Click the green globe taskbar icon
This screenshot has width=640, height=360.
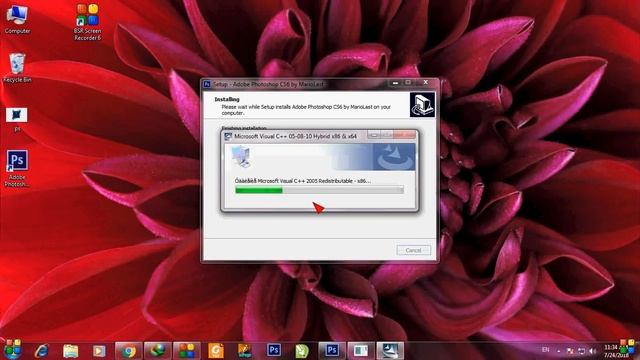pyautogui.click(x=158, y=351)
